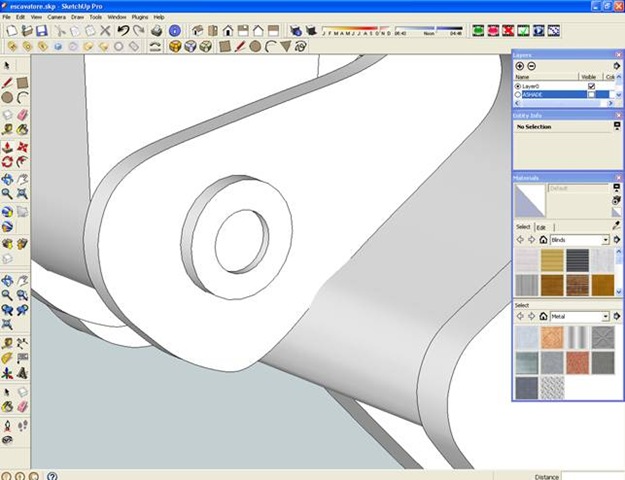Expand the Layers panel details arrow

617,66
